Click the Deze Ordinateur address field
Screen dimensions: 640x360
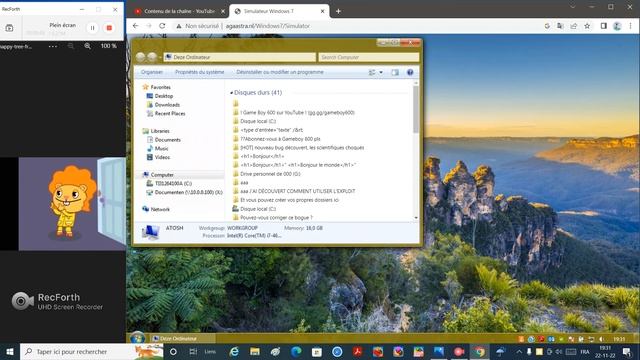point(240,57)
